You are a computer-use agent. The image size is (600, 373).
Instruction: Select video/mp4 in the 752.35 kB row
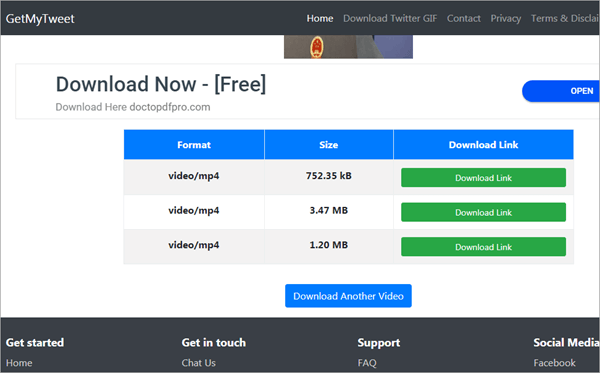tap(194, 176)
